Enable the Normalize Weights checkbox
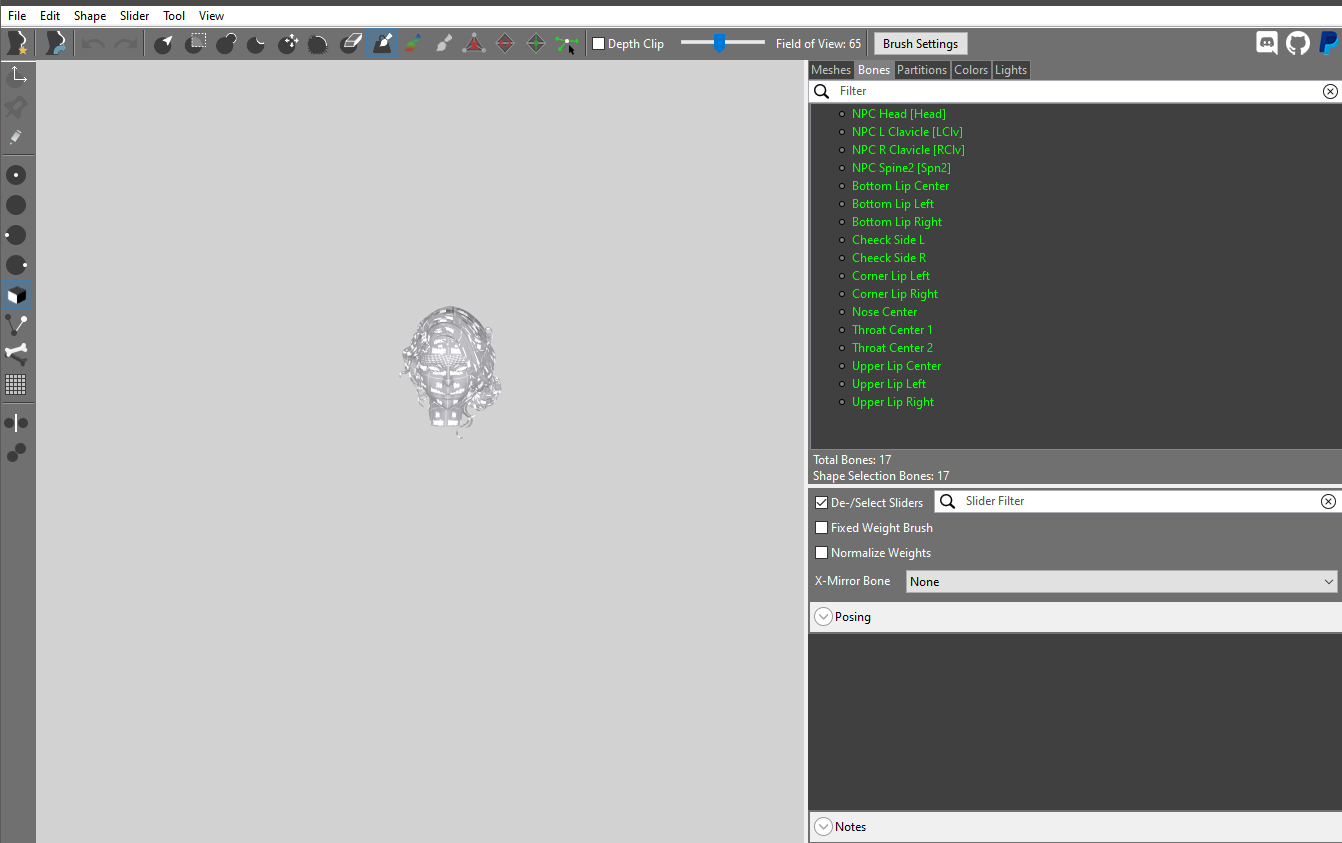This screenshot has height=843, width=1342. [821, 553]
